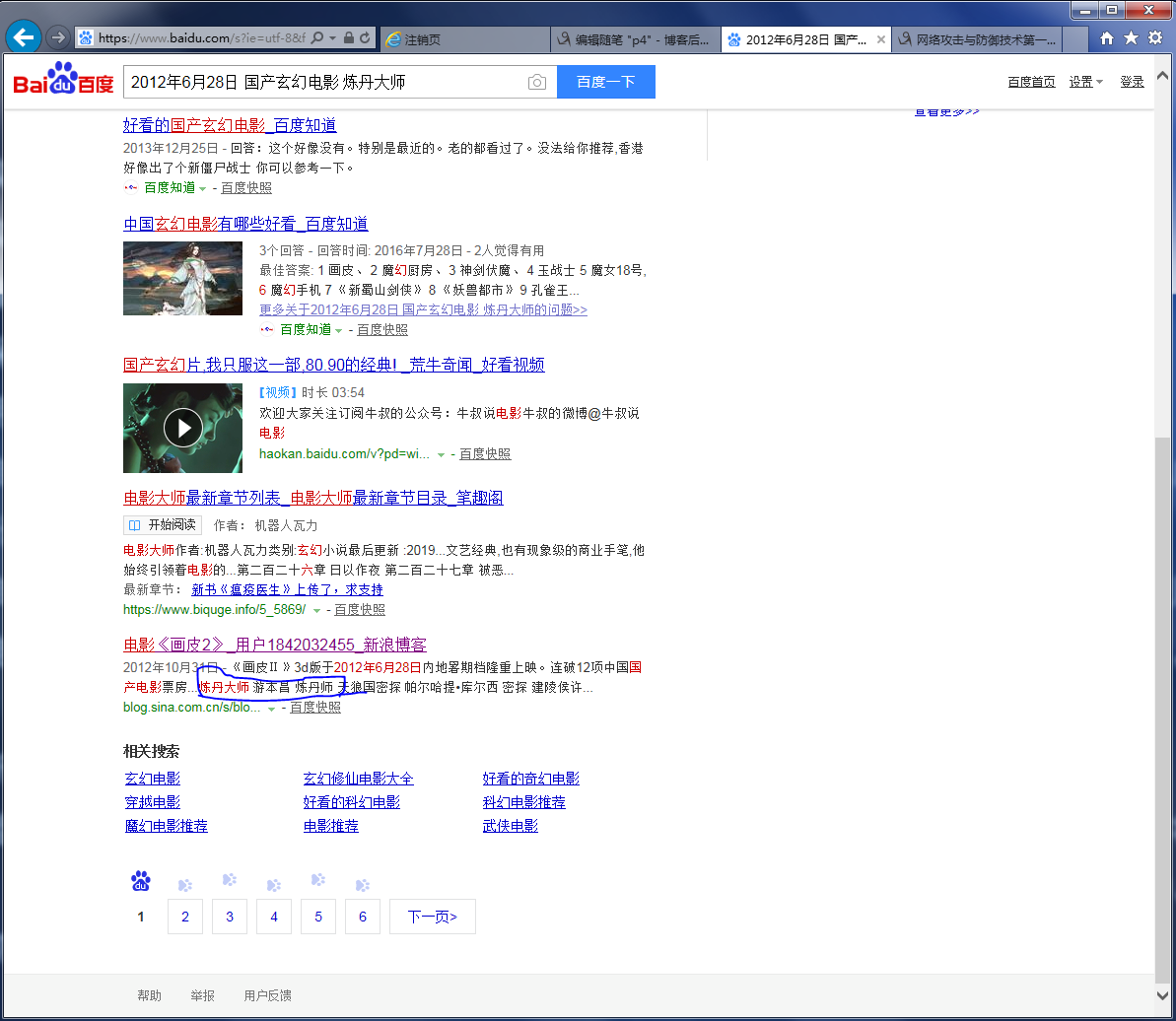
Task: Click related search 玄幻修仙电影大全
Action: click(358, 779)
